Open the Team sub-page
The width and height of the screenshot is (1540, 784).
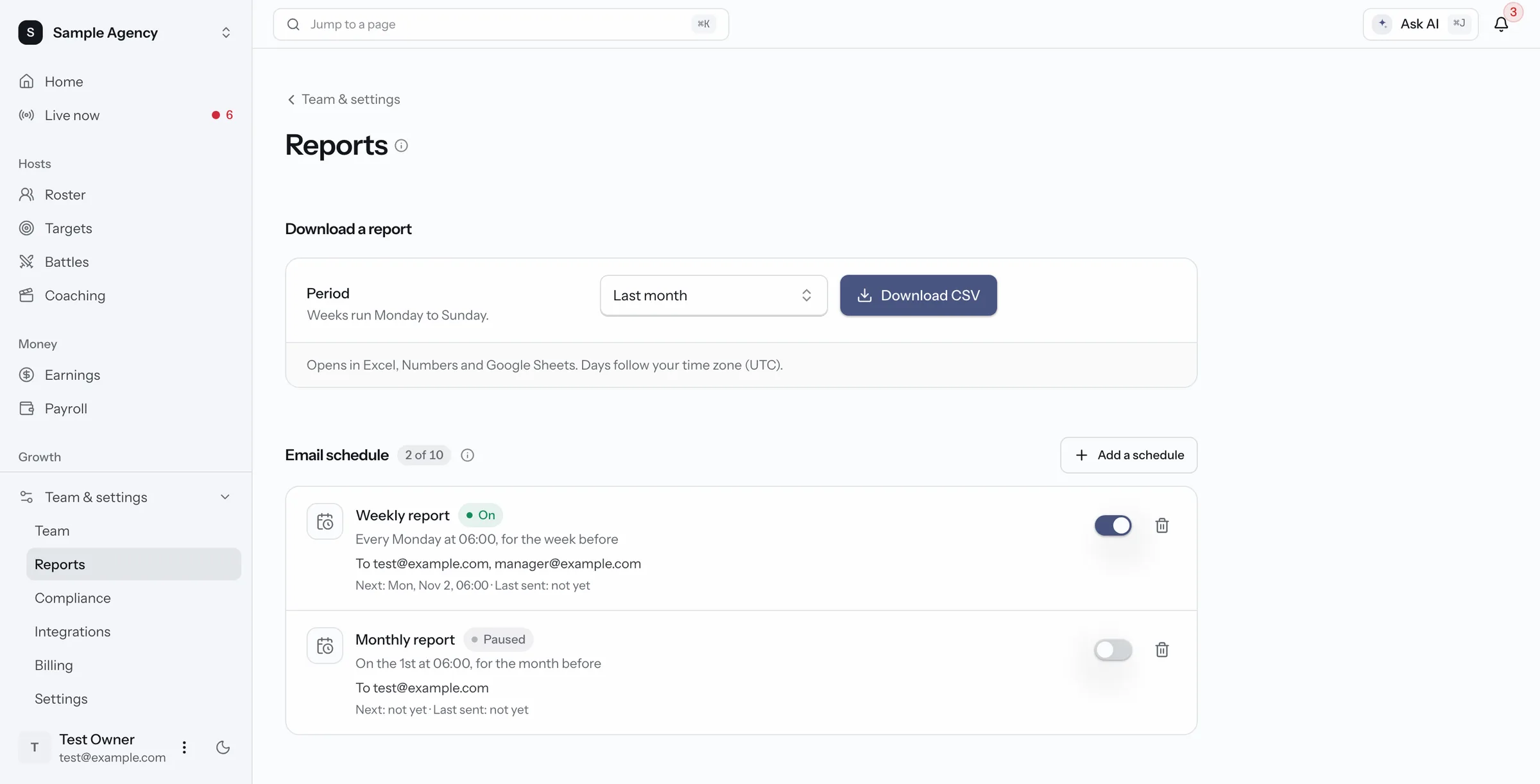tap(133, 531)
